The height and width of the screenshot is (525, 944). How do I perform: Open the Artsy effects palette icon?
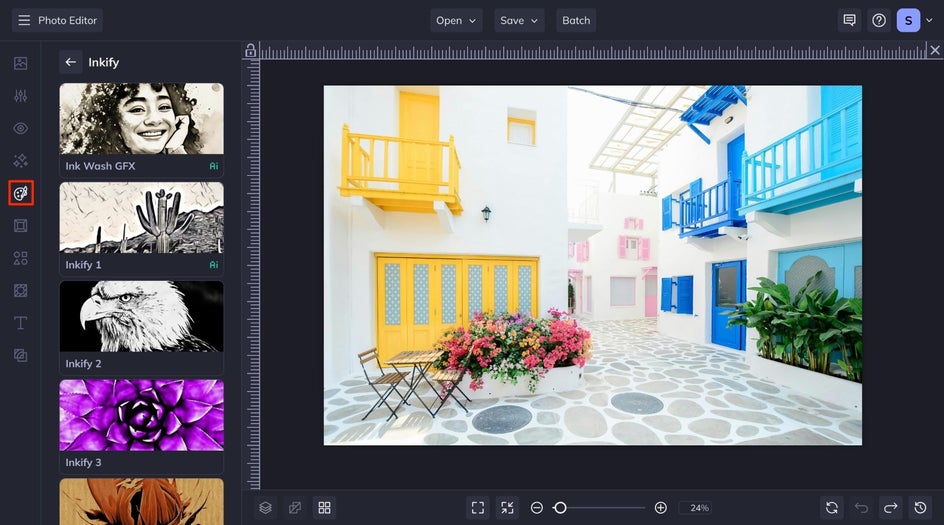click(21, 193)
